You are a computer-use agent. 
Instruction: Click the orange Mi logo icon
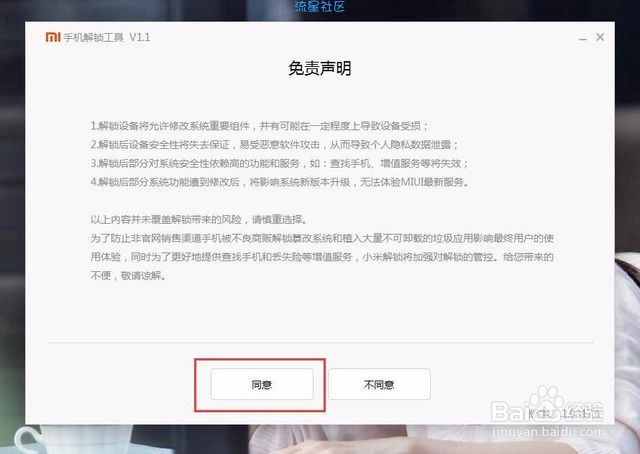[53, 37]
